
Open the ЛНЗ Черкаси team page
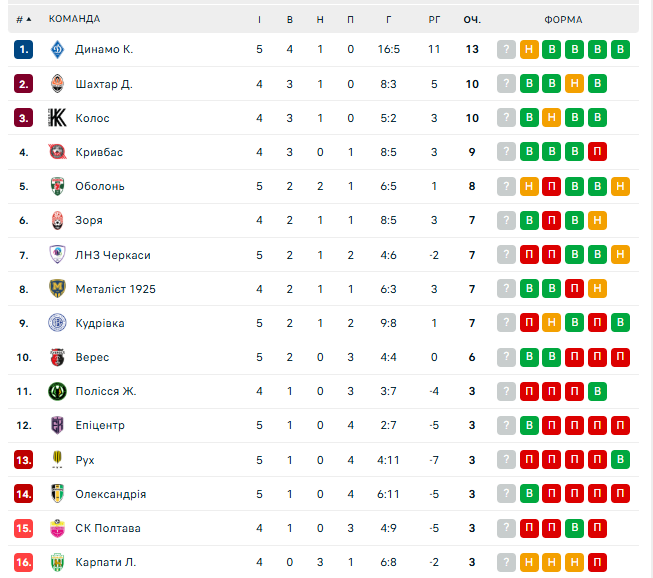point(113,255)
